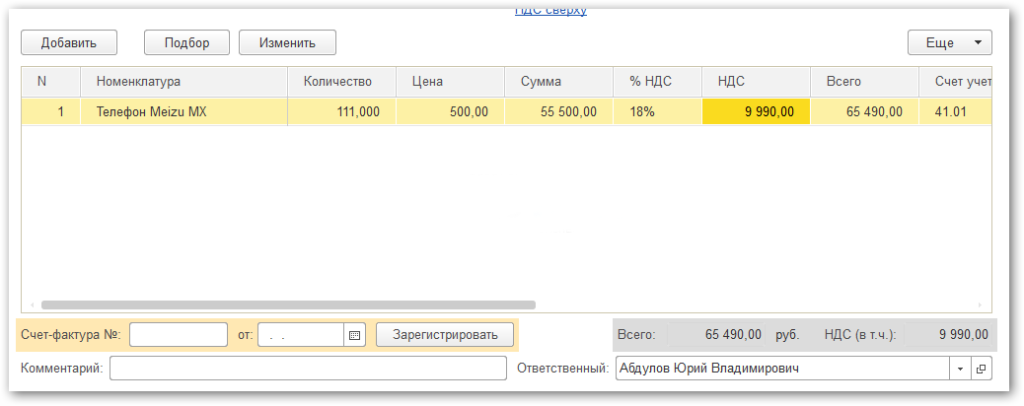Click the scrollbar right arrow

click(x=980, y=305)
